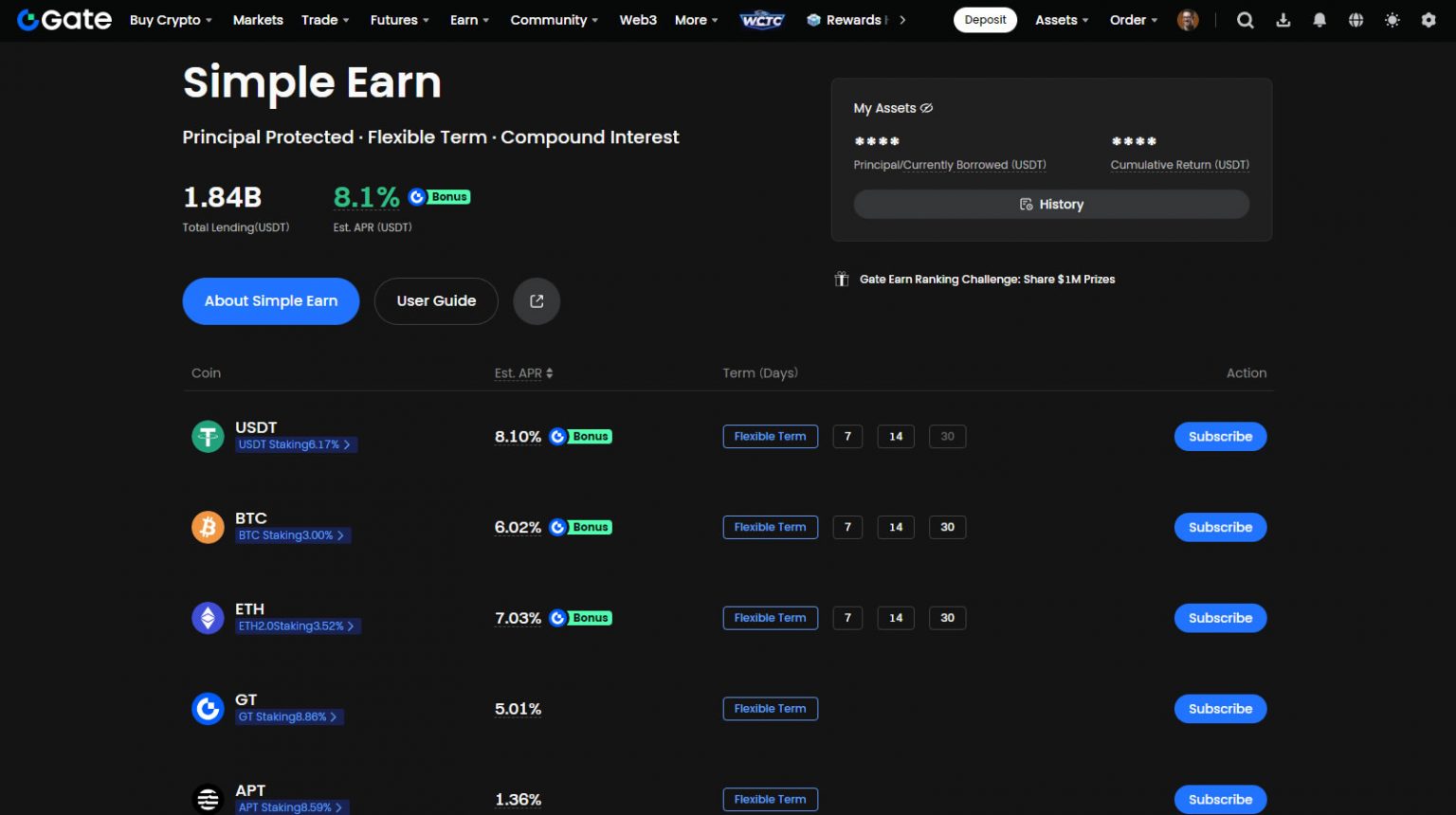Open the User Guide
Viewport: 1456px width, 815px height.
point(436,301)
